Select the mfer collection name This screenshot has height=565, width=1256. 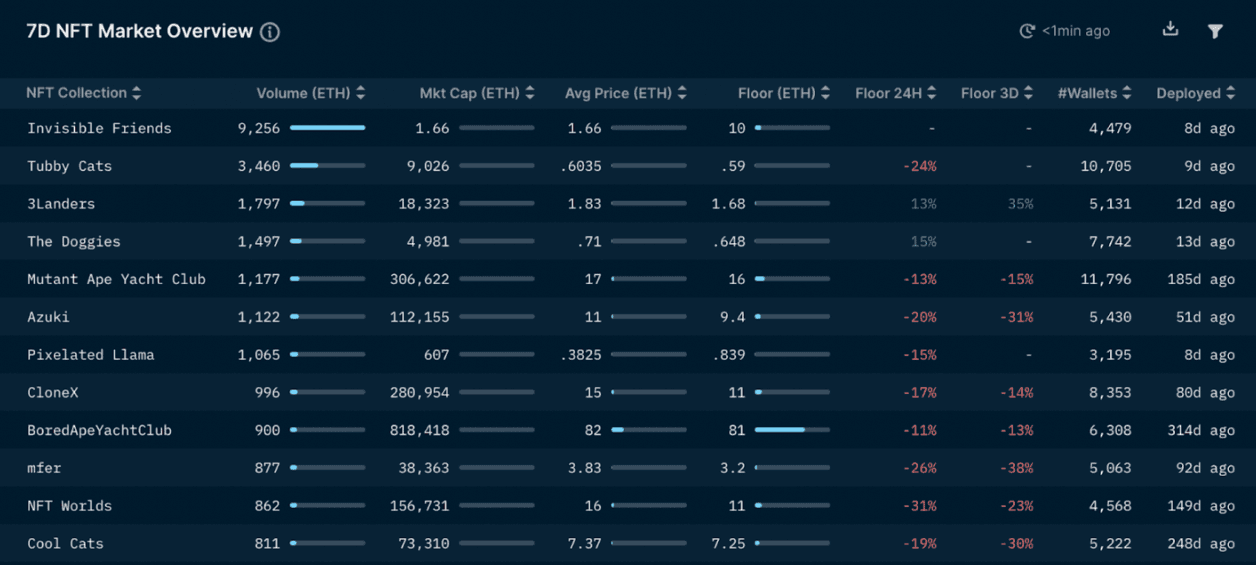coord(44,468)
